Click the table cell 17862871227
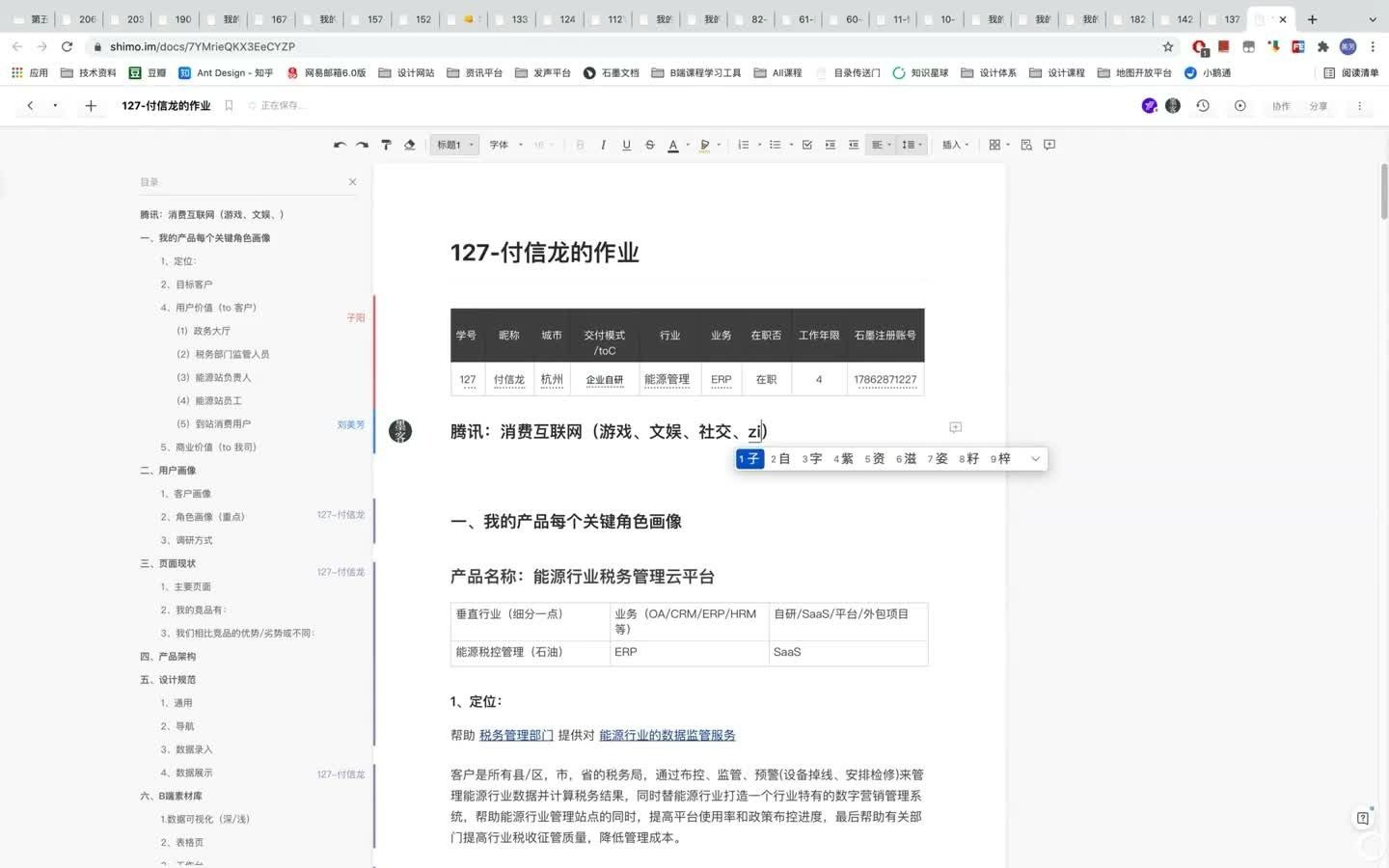 point(885,380)
